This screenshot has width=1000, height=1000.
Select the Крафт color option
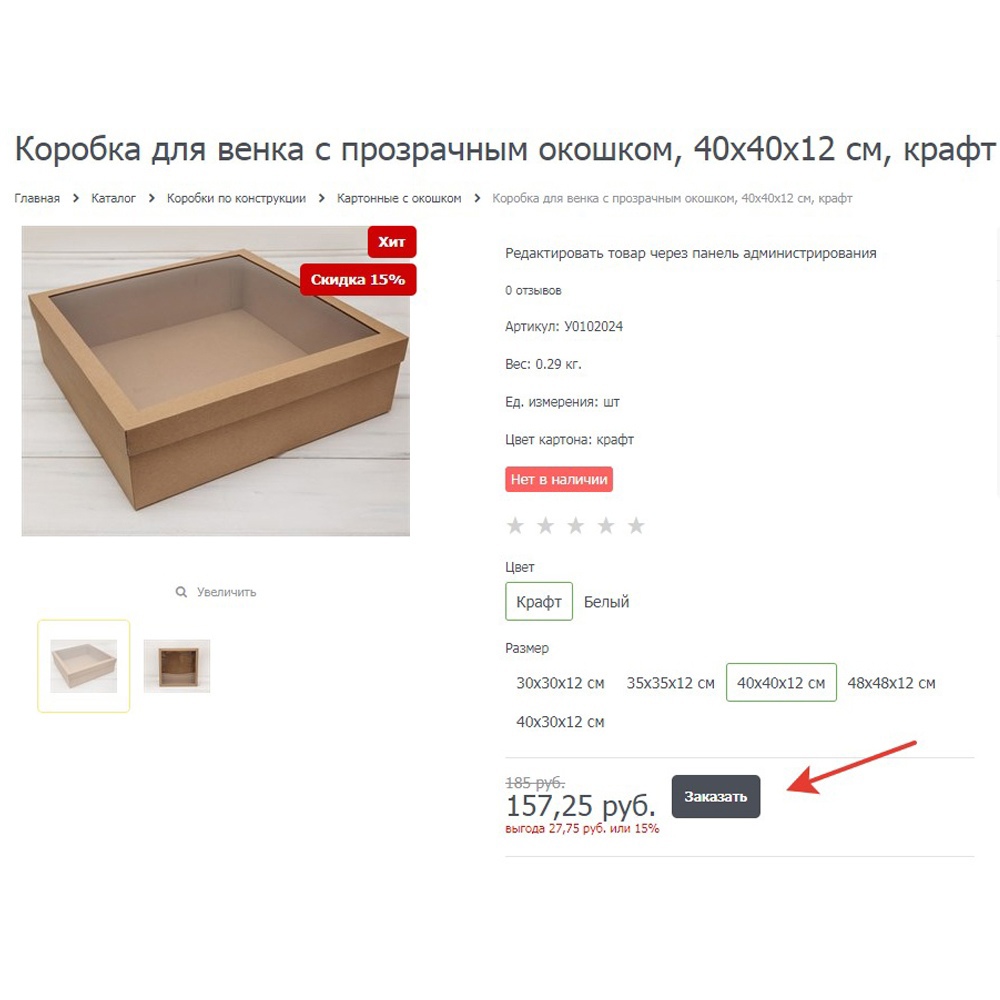pyautogui.click(x=539, y=601)
